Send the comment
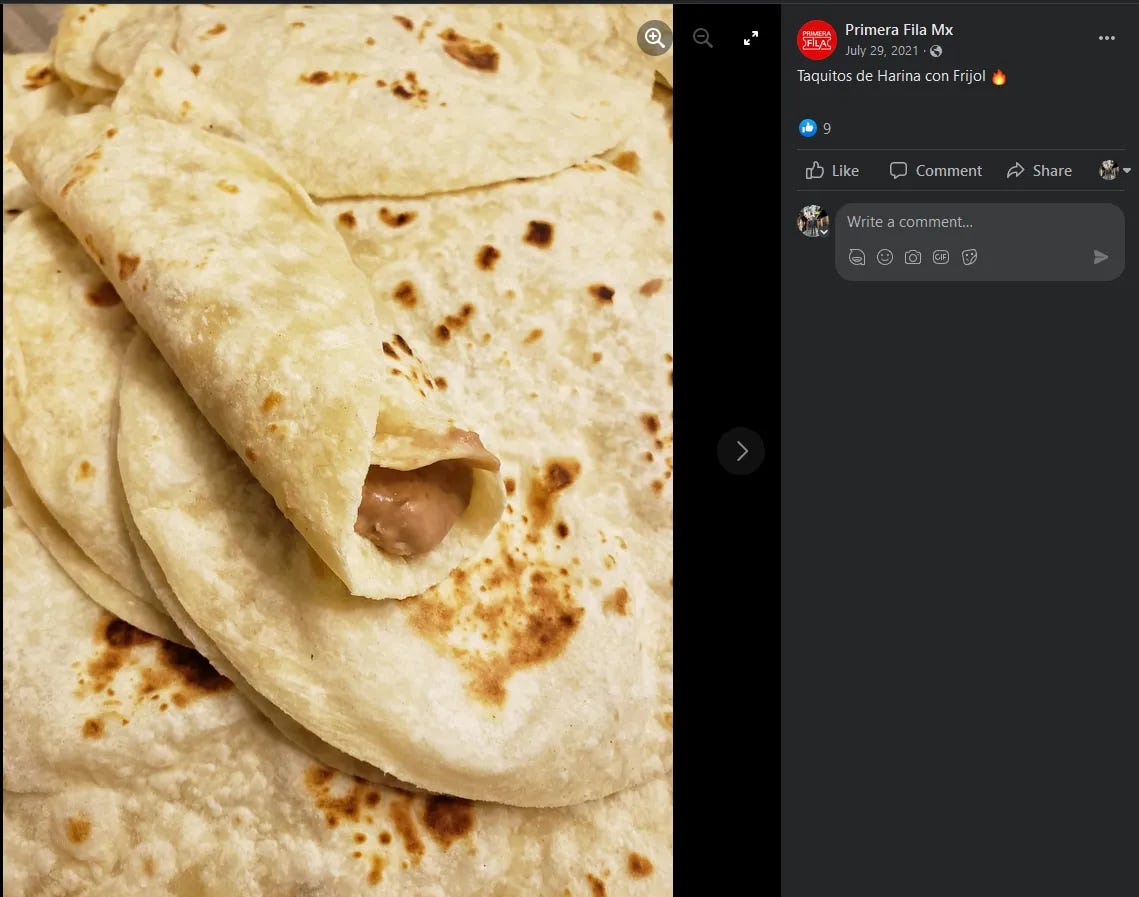This screenshot has height=897, width=1139. (1101, 257)
